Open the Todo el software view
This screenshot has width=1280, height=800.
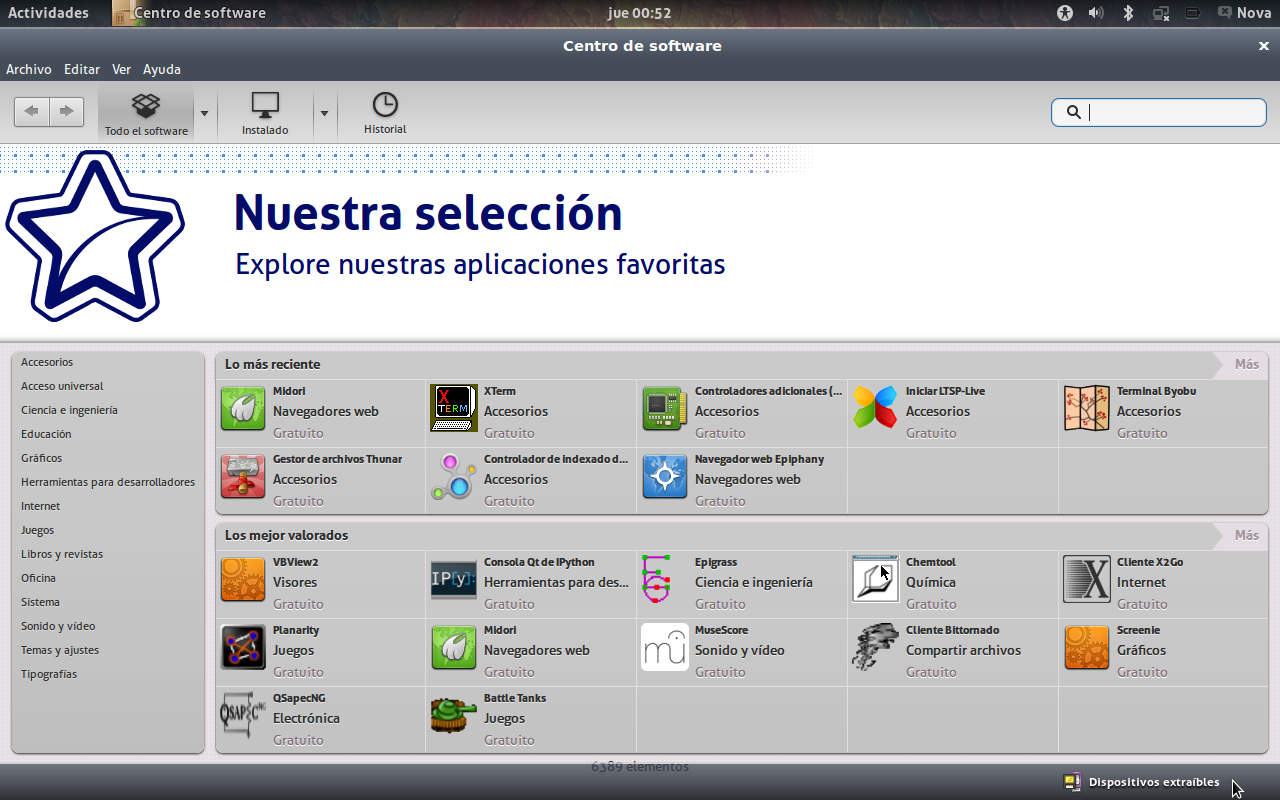click(146, 114)
